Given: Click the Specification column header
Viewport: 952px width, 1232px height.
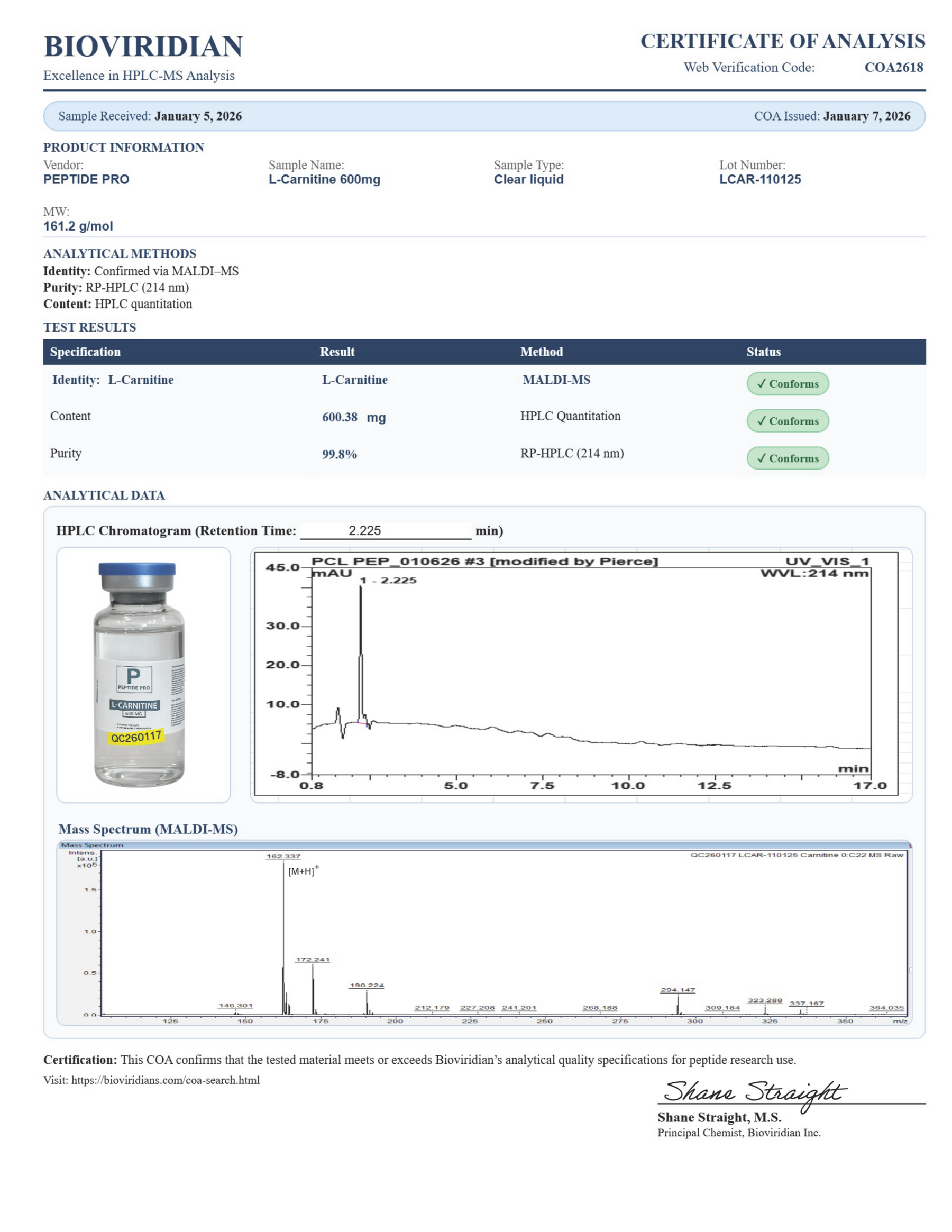Looking at the screenshot, I should 85,352.
